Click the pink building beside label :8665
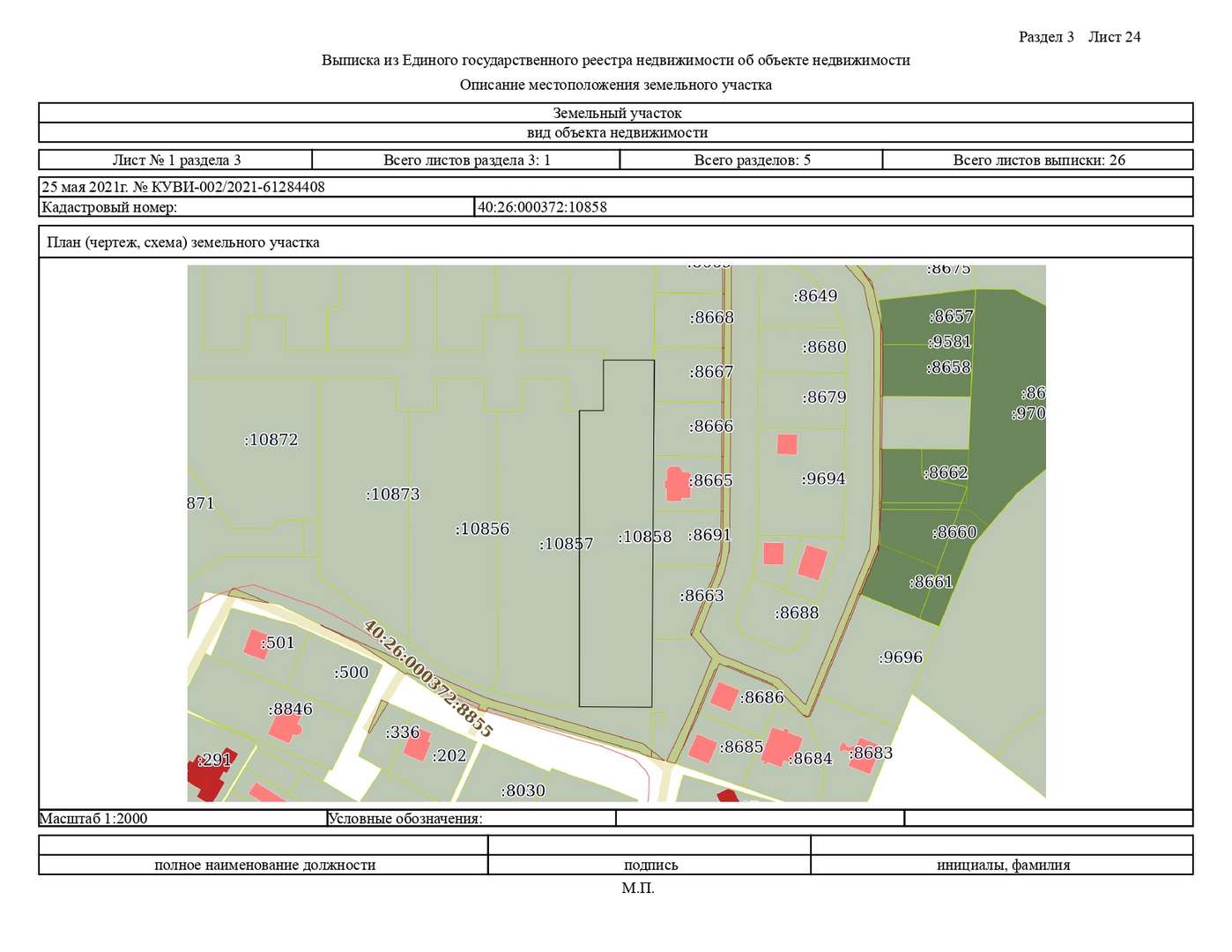Screen dimensions: 1232x952 click(677, 483)
